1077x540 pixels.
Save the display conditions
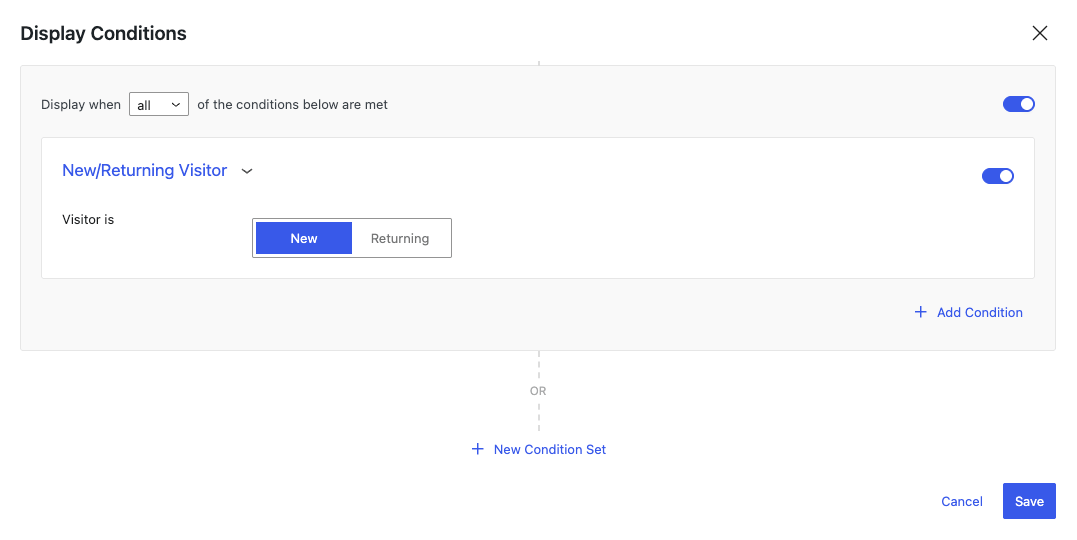[1029, 501]
